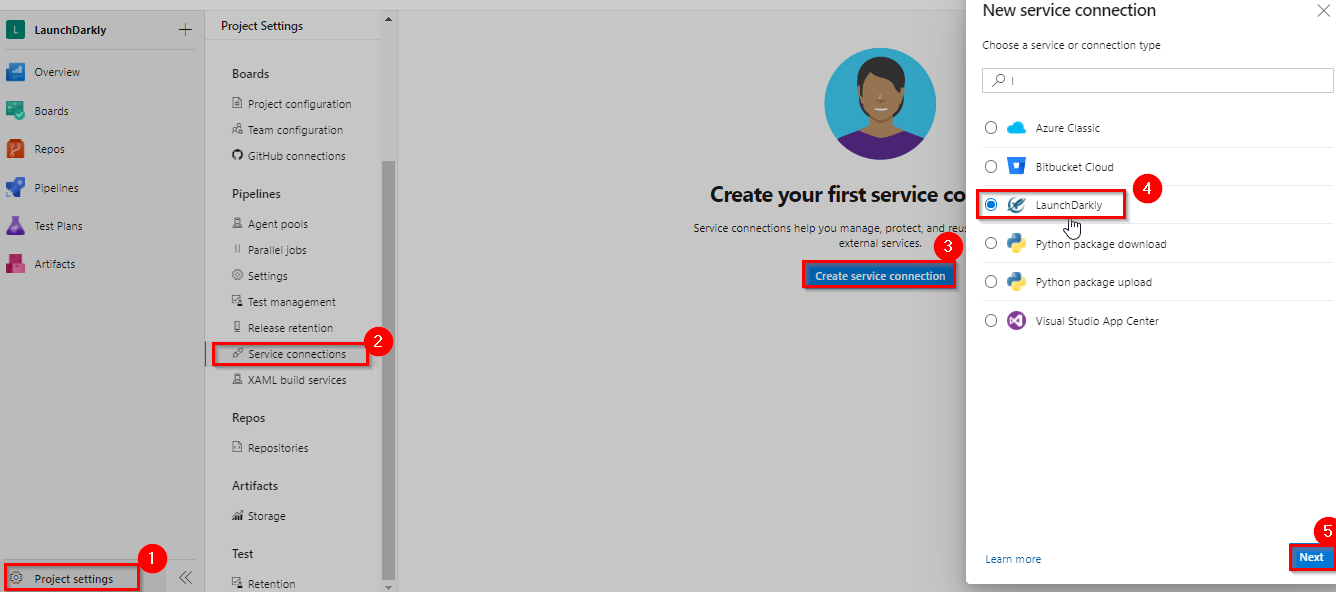Click the GitHub connections icon
This screenshot has width=1336, height=592.
pos(238,156)
